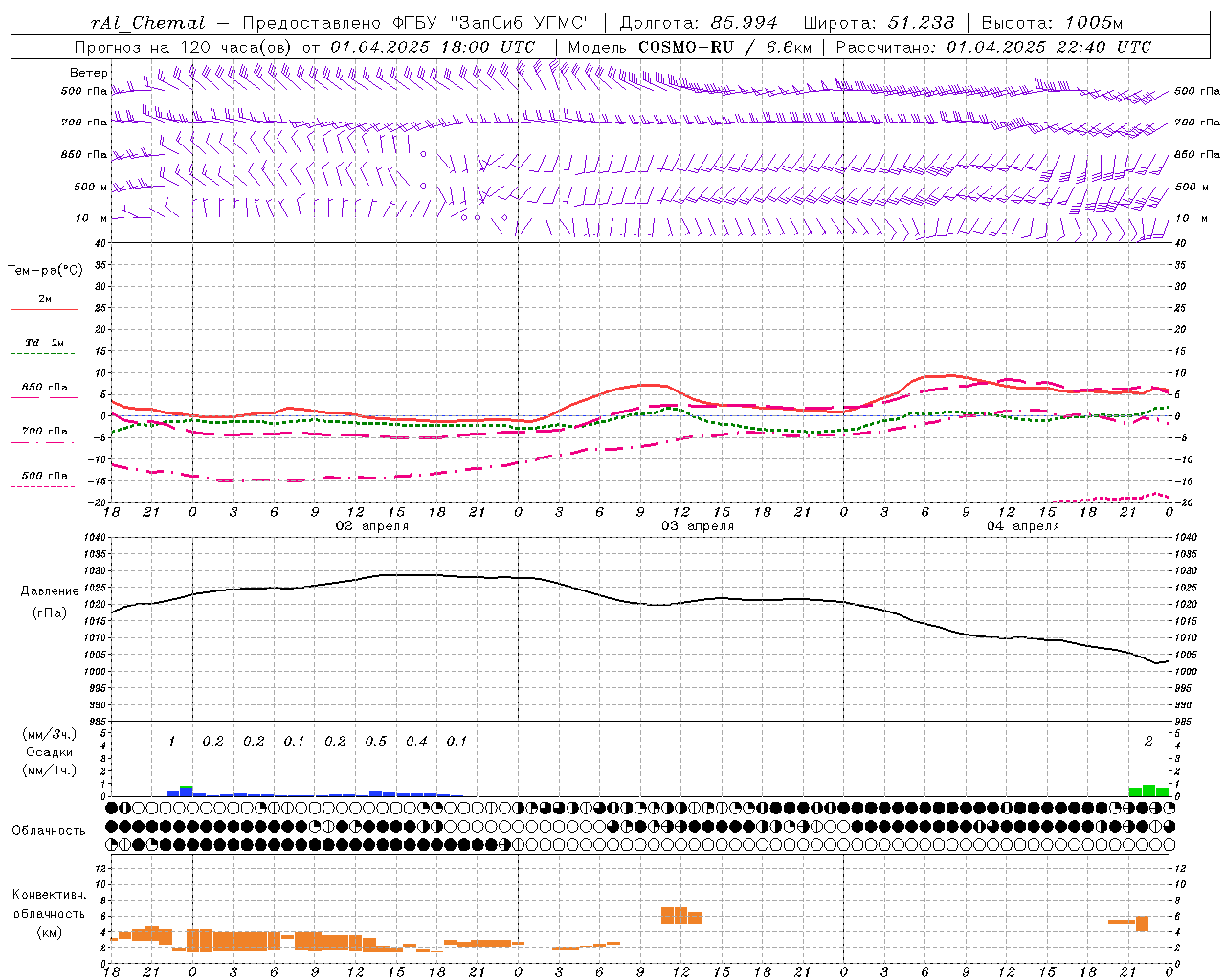Click the orange convective bar at 12h April 3
This screenshot has height=980, width=1225.
[x=681, y=916]
